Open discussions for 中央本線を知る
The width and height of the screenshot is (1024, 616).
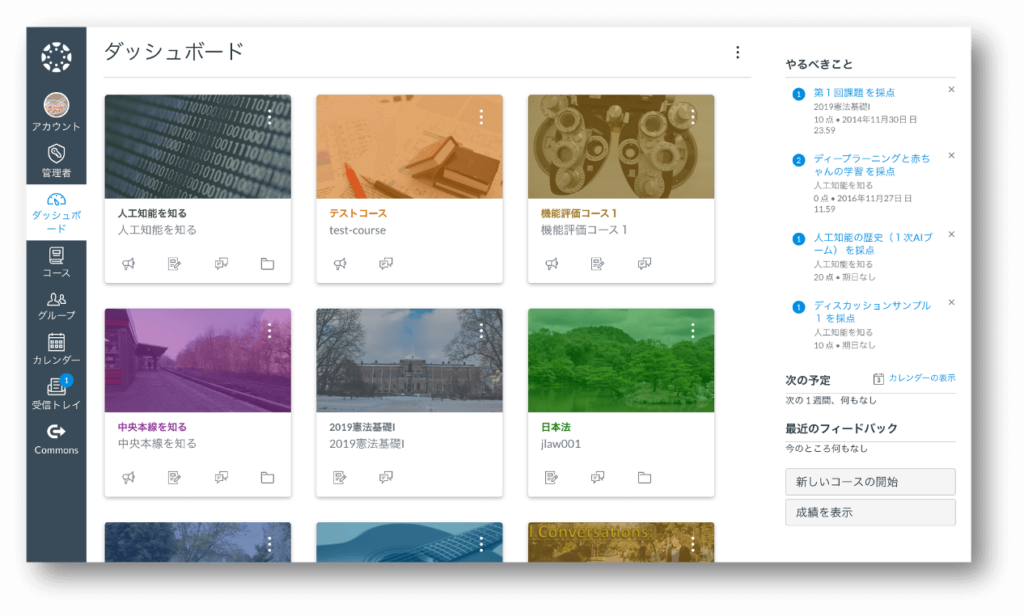221,478
